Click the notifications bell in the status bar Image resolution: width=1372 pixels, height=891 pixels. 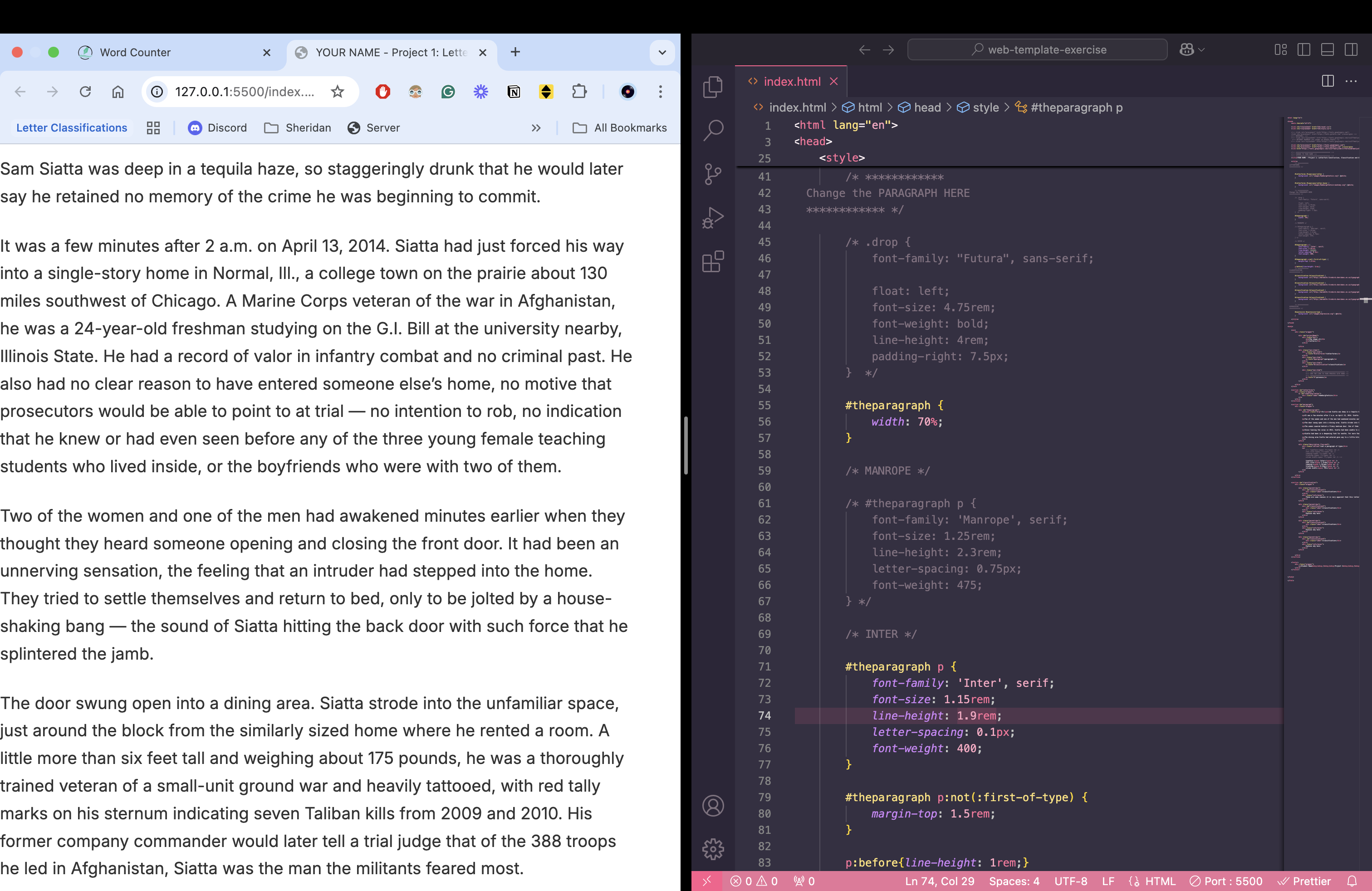[1353, 881]
